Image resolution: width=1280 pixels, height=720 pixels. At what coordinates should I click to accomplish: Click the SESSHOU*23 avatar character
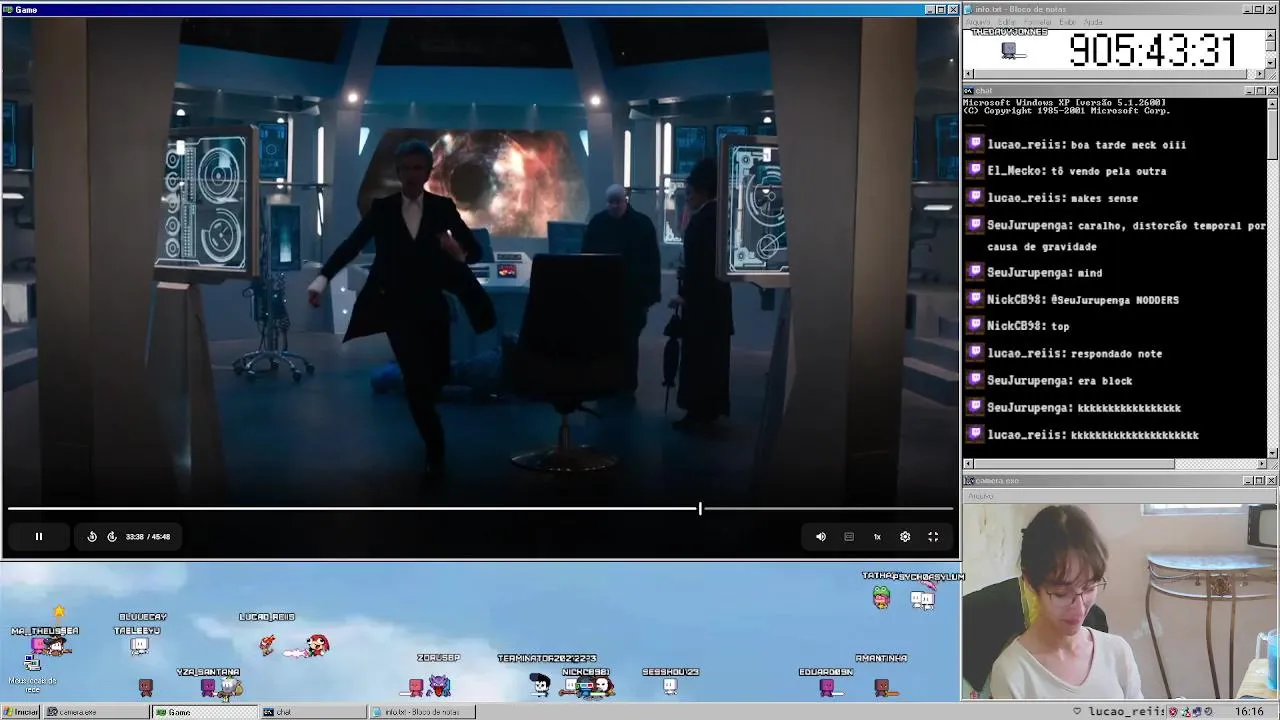pos(670,686)
